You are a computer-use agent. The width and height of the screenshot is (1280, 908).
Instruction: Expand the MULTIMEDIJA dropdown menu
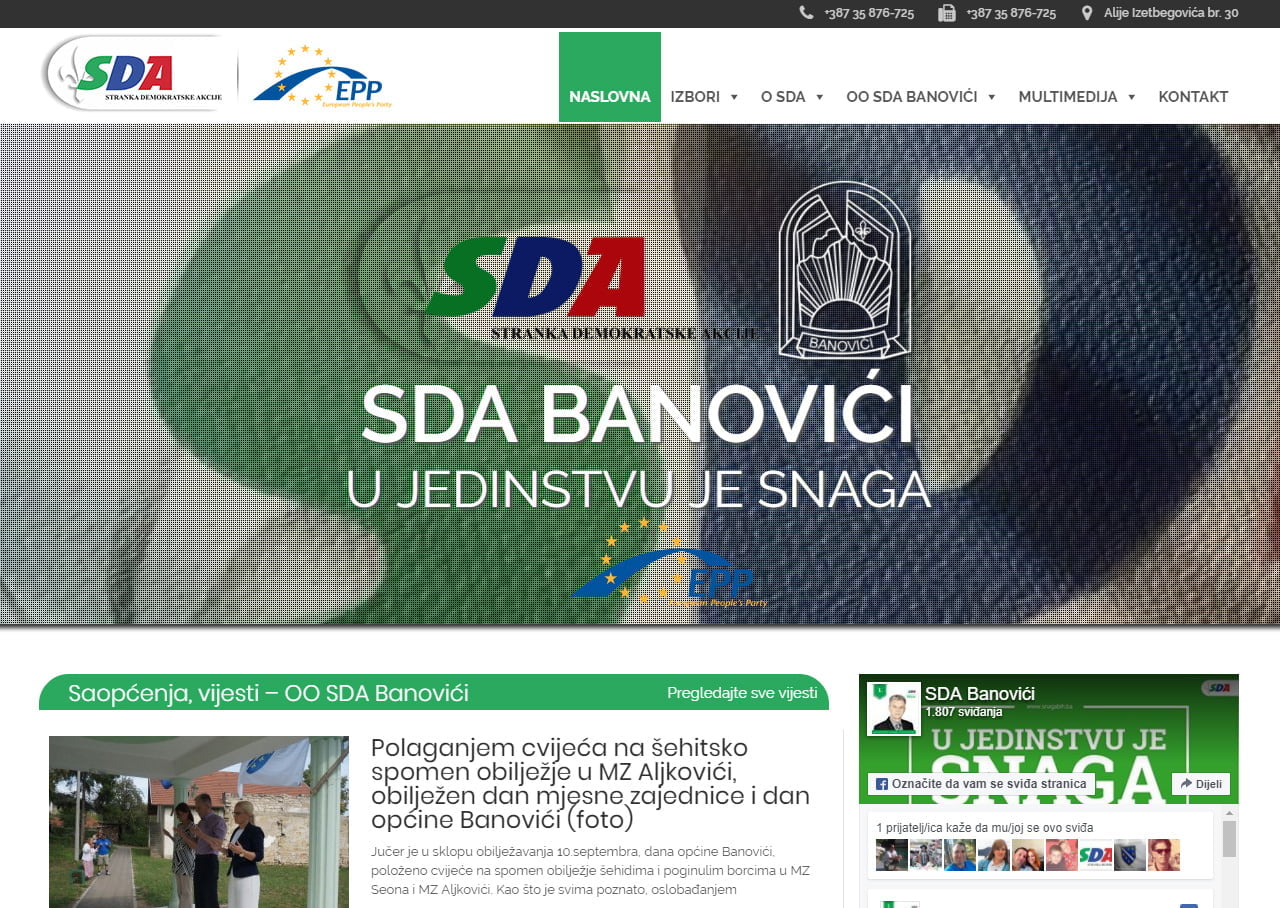pos(1077,97)
